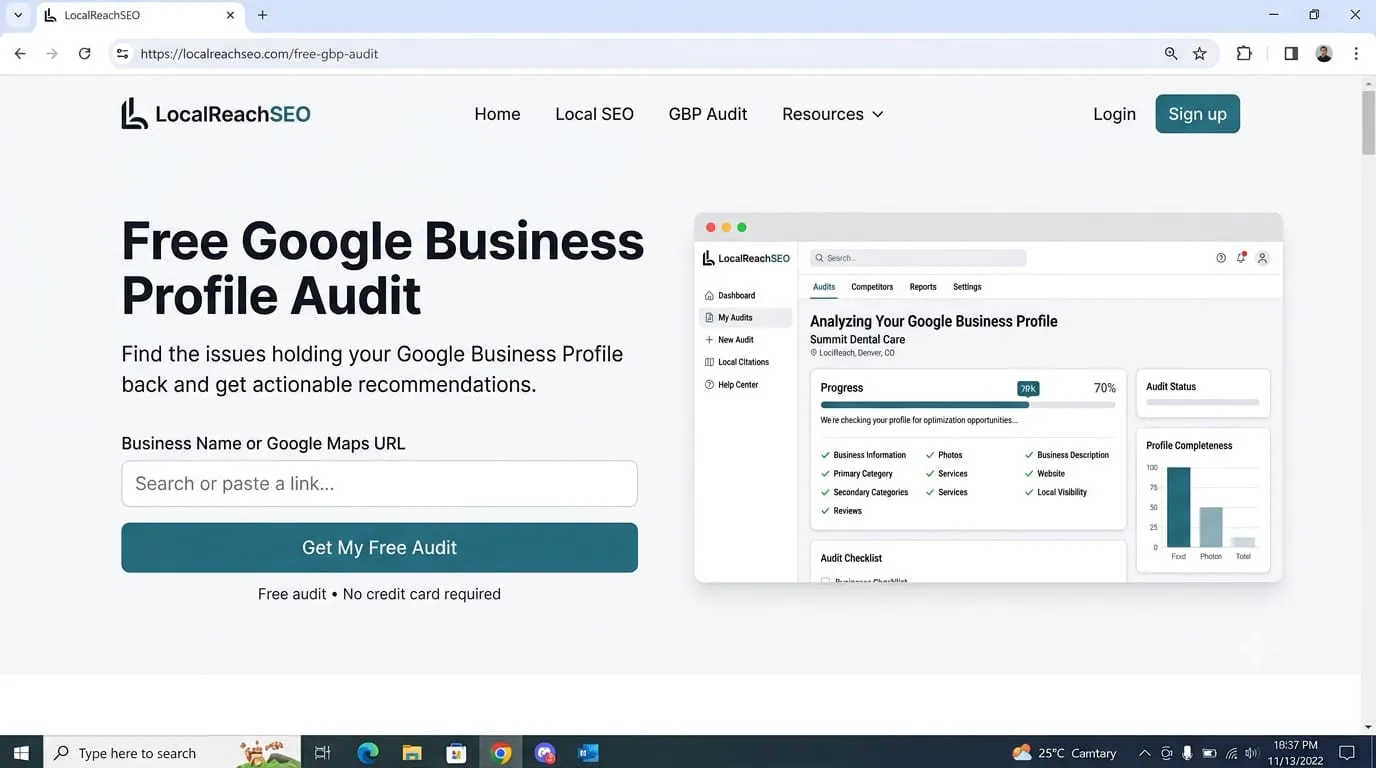This screenshot has height=768, width=1376.
Task: Toggle the Local Visibility check item
Action: (x=1056, y=493)
